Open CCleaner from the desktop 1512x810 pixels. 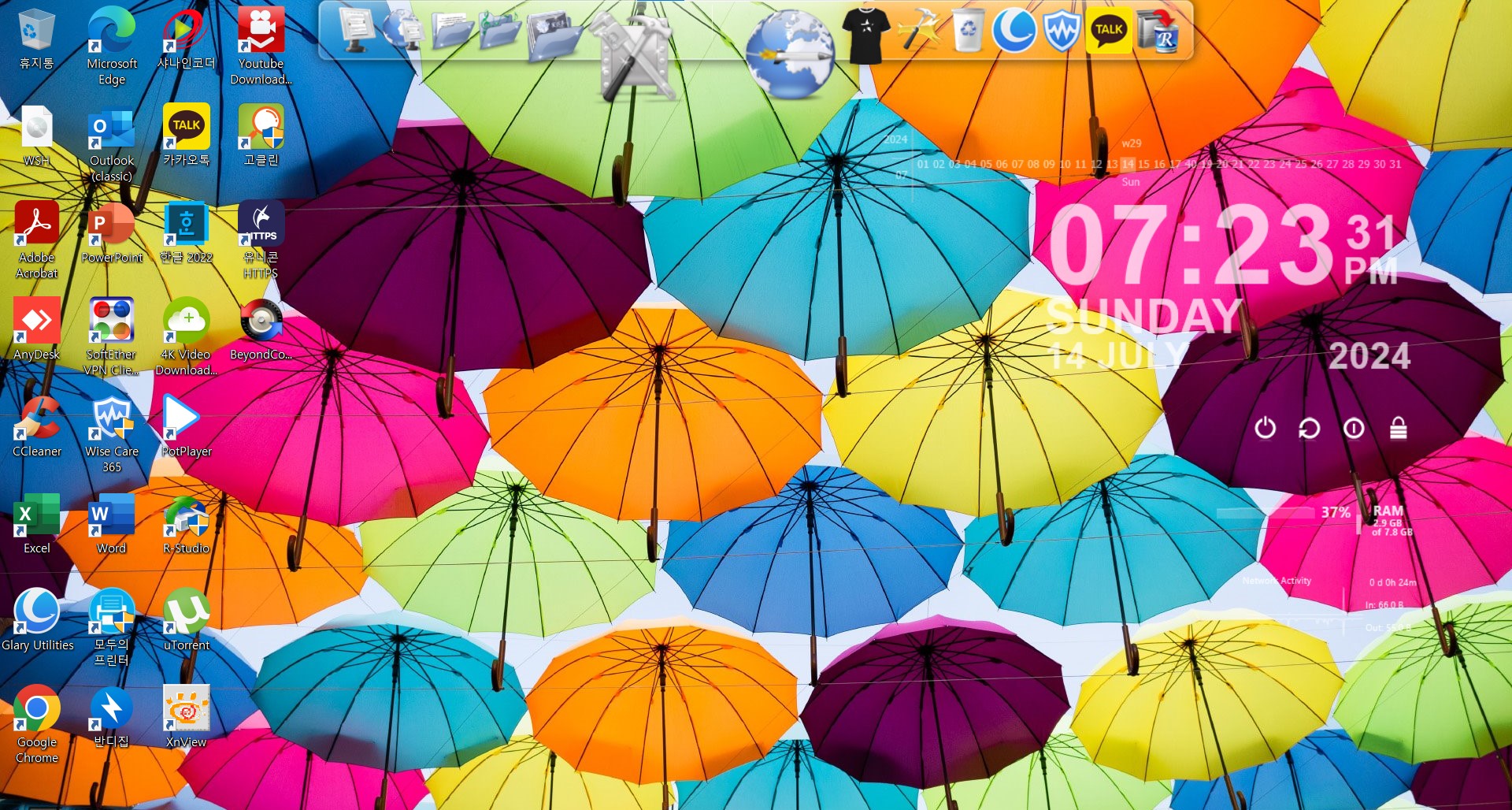click(36, 426)
